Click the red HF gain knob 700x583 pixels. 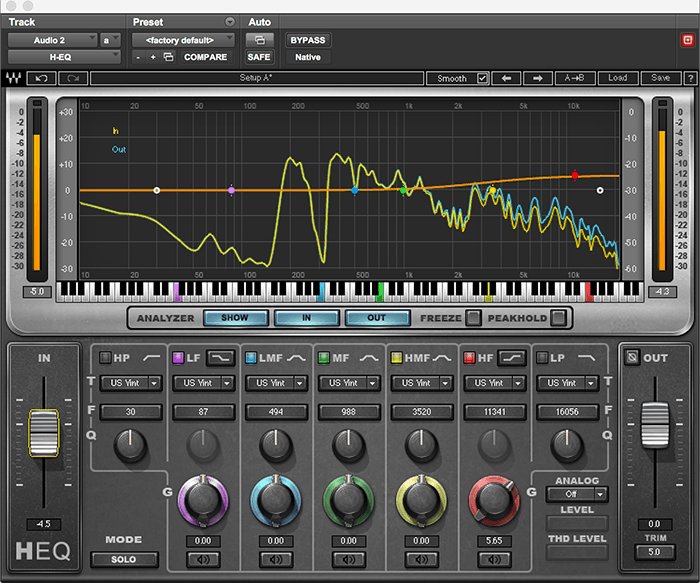pos(494,500)
